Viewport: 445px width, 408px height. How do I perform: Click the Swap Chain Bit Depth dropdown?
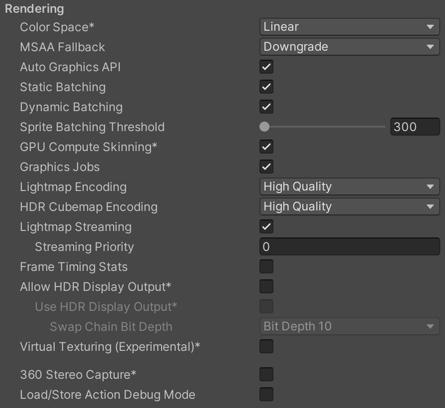[349, 326]
